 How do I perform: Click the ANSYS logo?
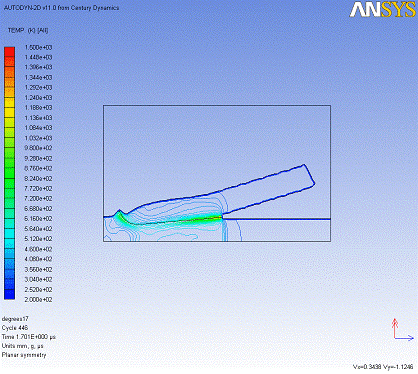(382, 9)
